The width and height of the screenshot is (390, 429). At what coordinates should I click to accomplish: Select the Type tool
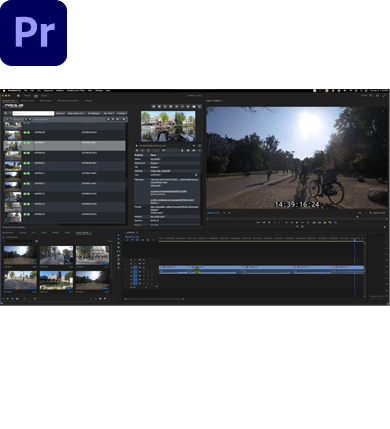click(119, 268)
